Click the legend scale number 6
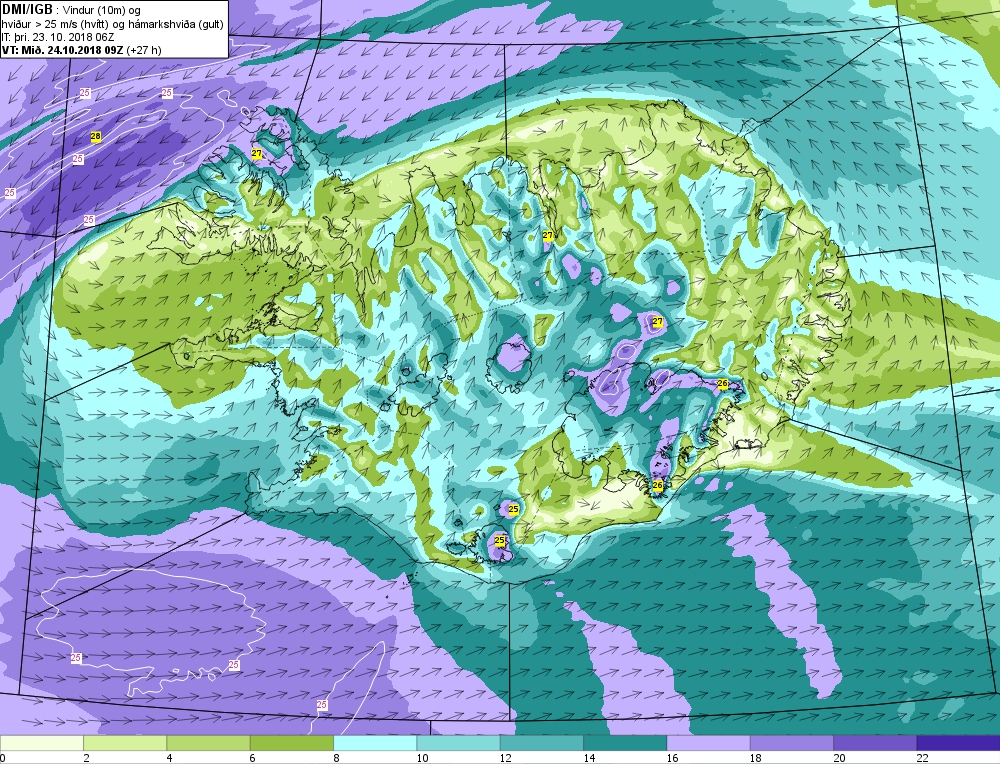 (253, 758)
